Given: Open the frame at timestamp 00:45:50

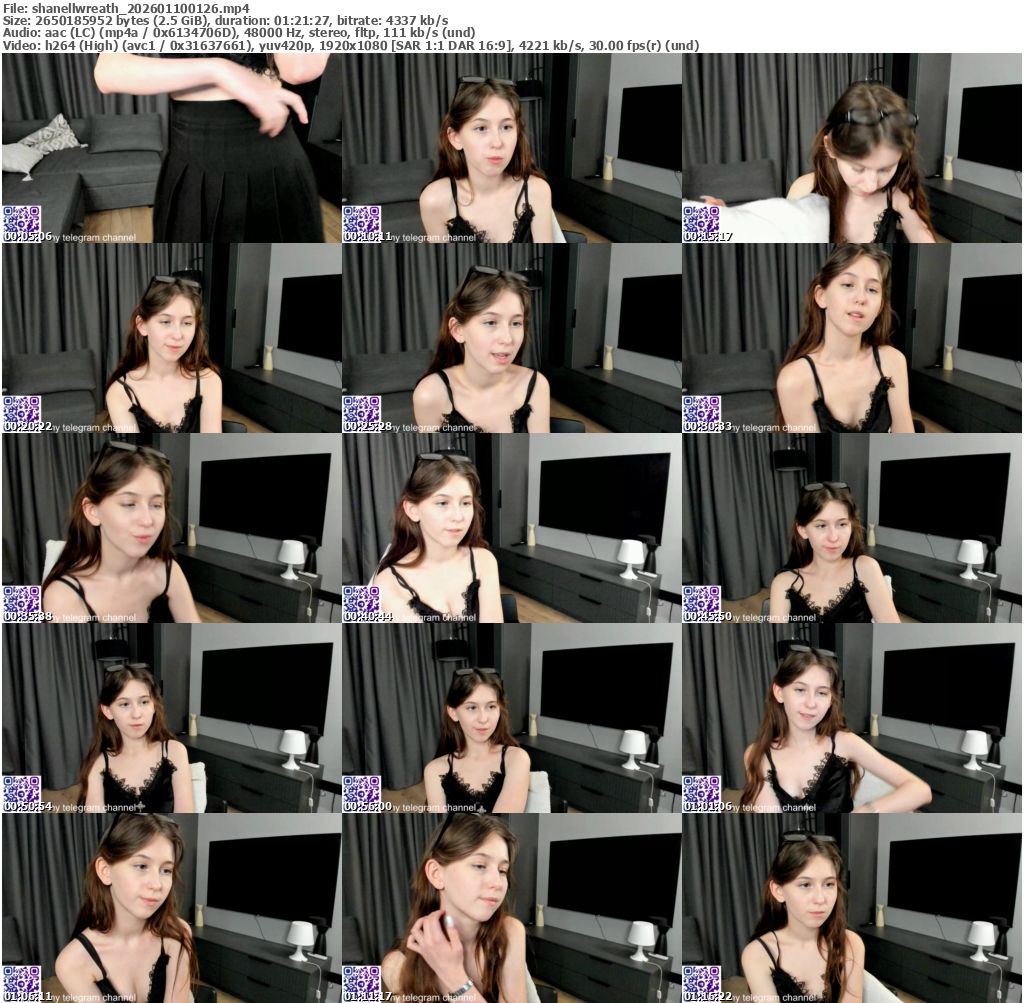Looking at the screenshot, I should tap(852, 528).
